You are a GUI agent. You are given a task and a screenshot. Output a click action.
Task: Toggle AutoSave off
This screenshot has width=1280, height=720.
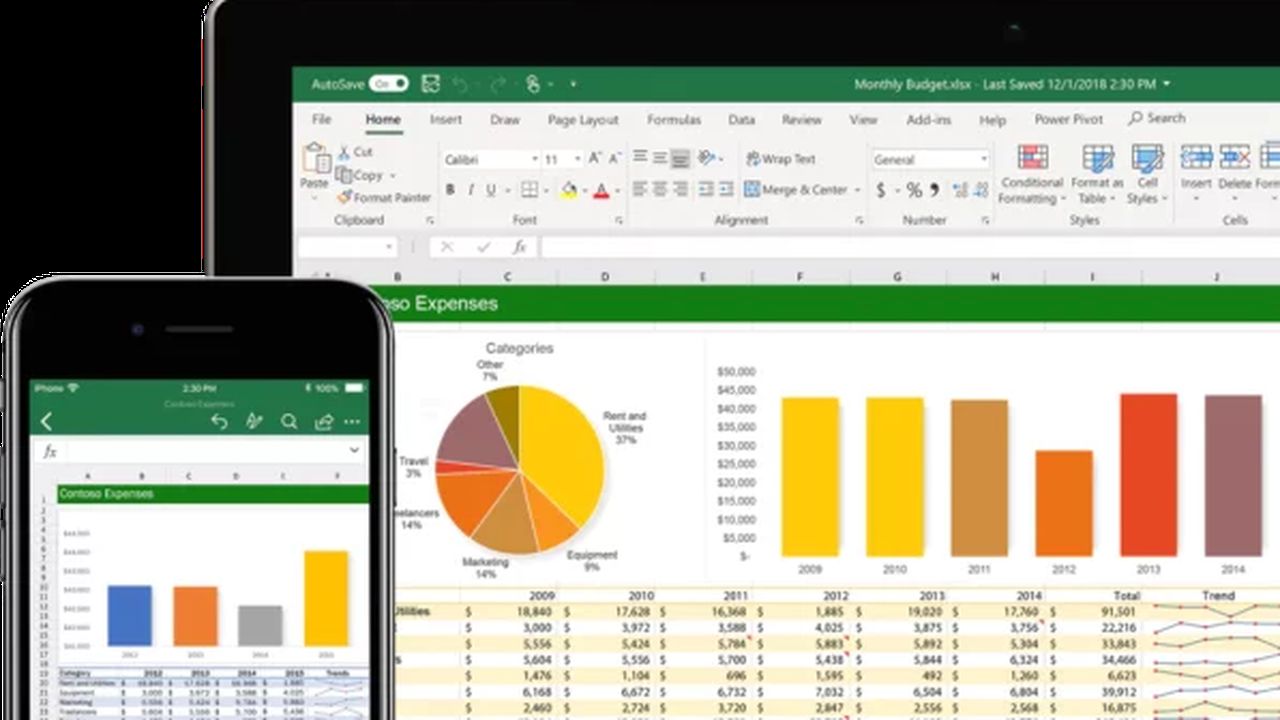tap(391, 84)
